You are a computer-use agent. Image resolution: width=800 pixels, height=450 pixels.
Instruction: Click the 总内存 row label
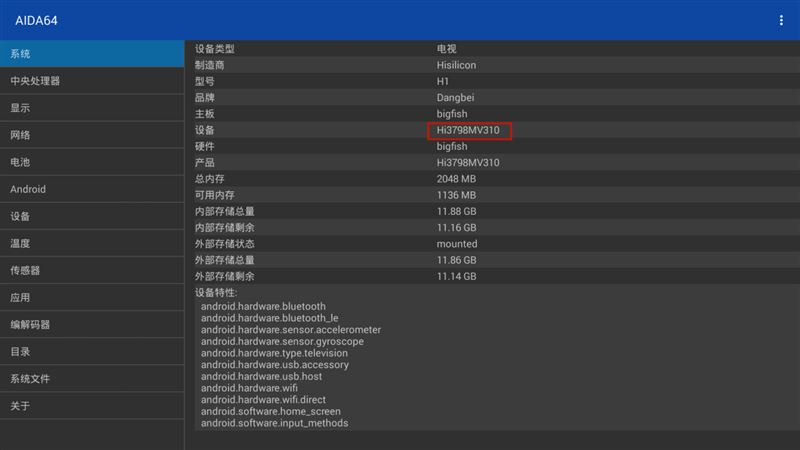(x=210, y=179)
